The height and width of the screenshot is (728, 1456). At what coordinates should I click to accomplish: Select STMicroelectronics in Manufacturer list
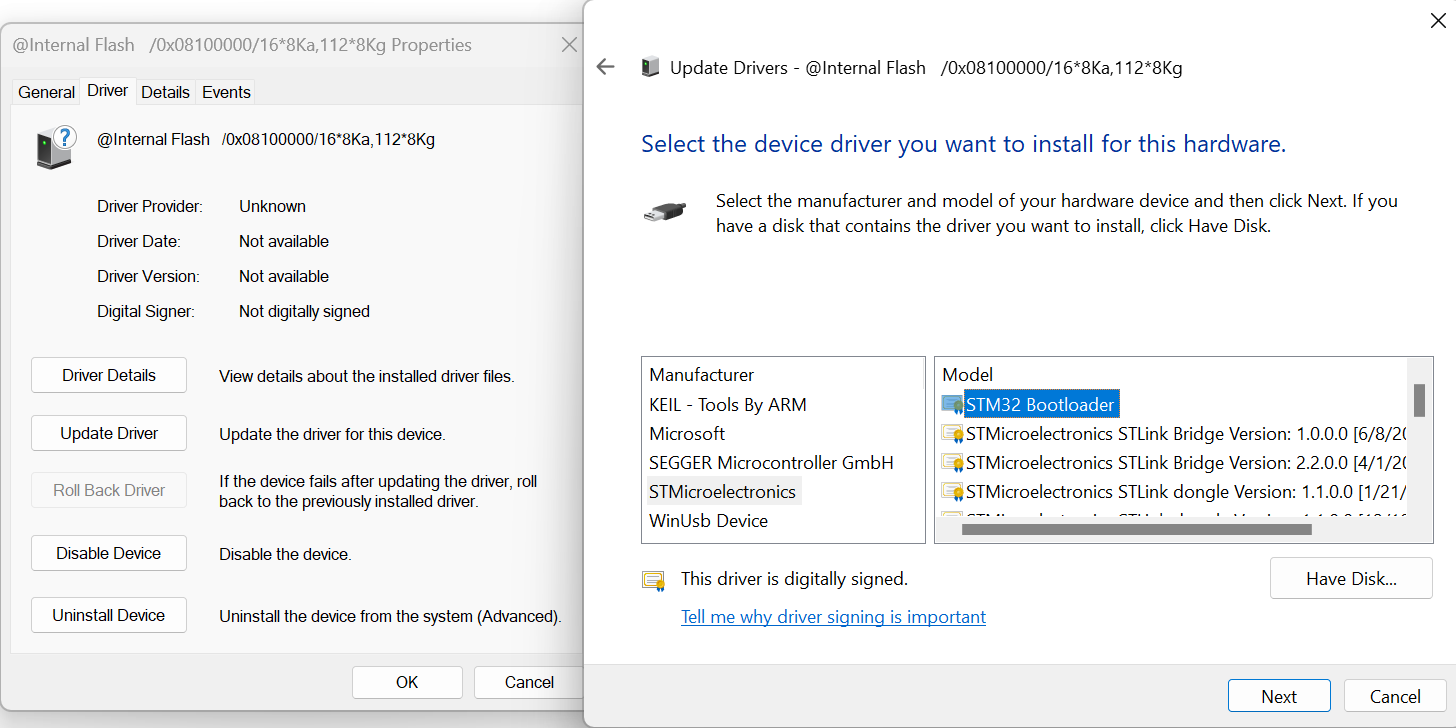click(722, 492)
